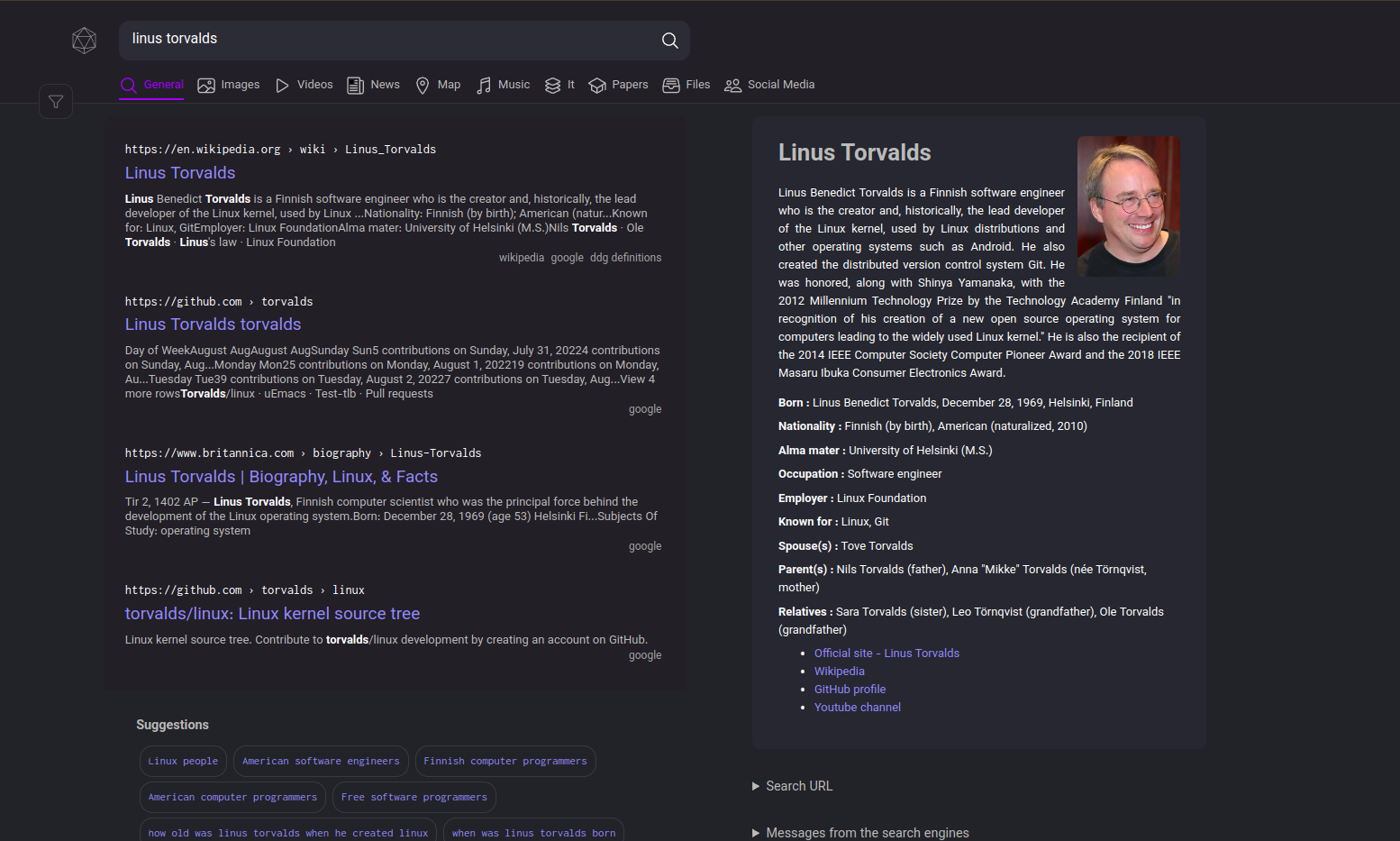Switch to the General tab
The width and height of the screenshot is (1400, 841).
click(152, 86)
